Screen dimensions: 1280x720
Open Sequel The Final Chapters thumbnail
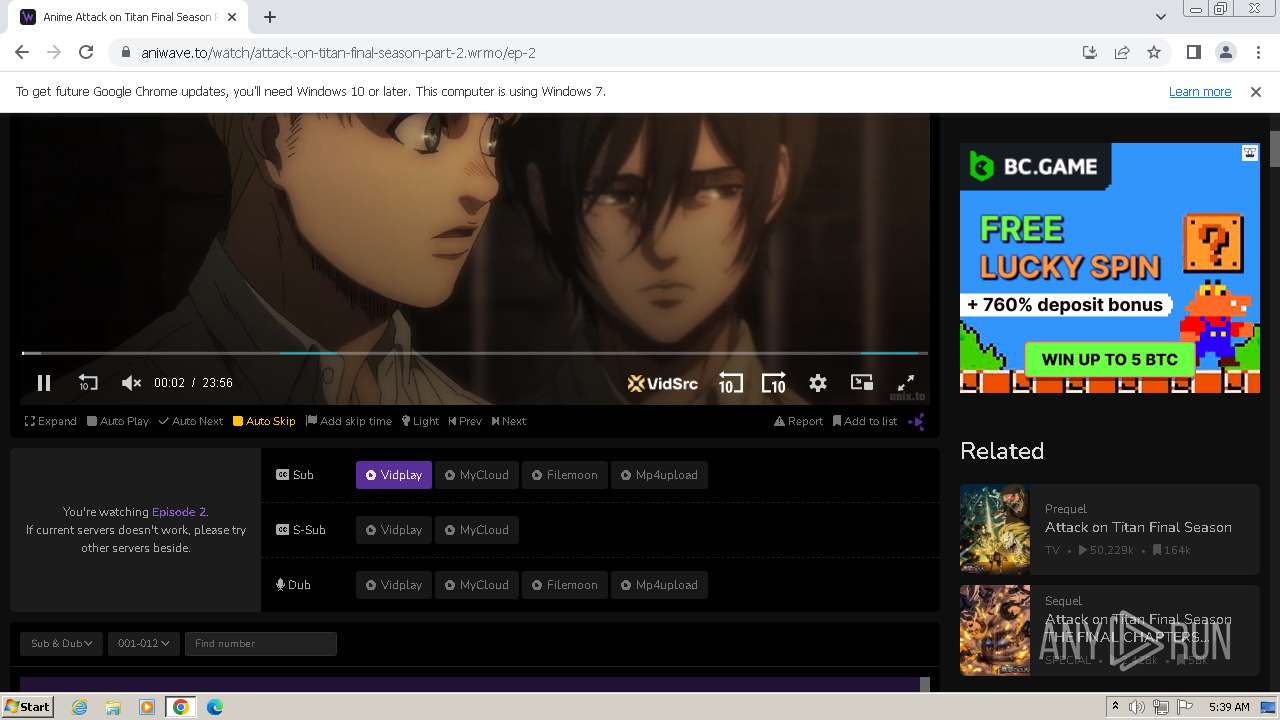click(x=995, y=630)
